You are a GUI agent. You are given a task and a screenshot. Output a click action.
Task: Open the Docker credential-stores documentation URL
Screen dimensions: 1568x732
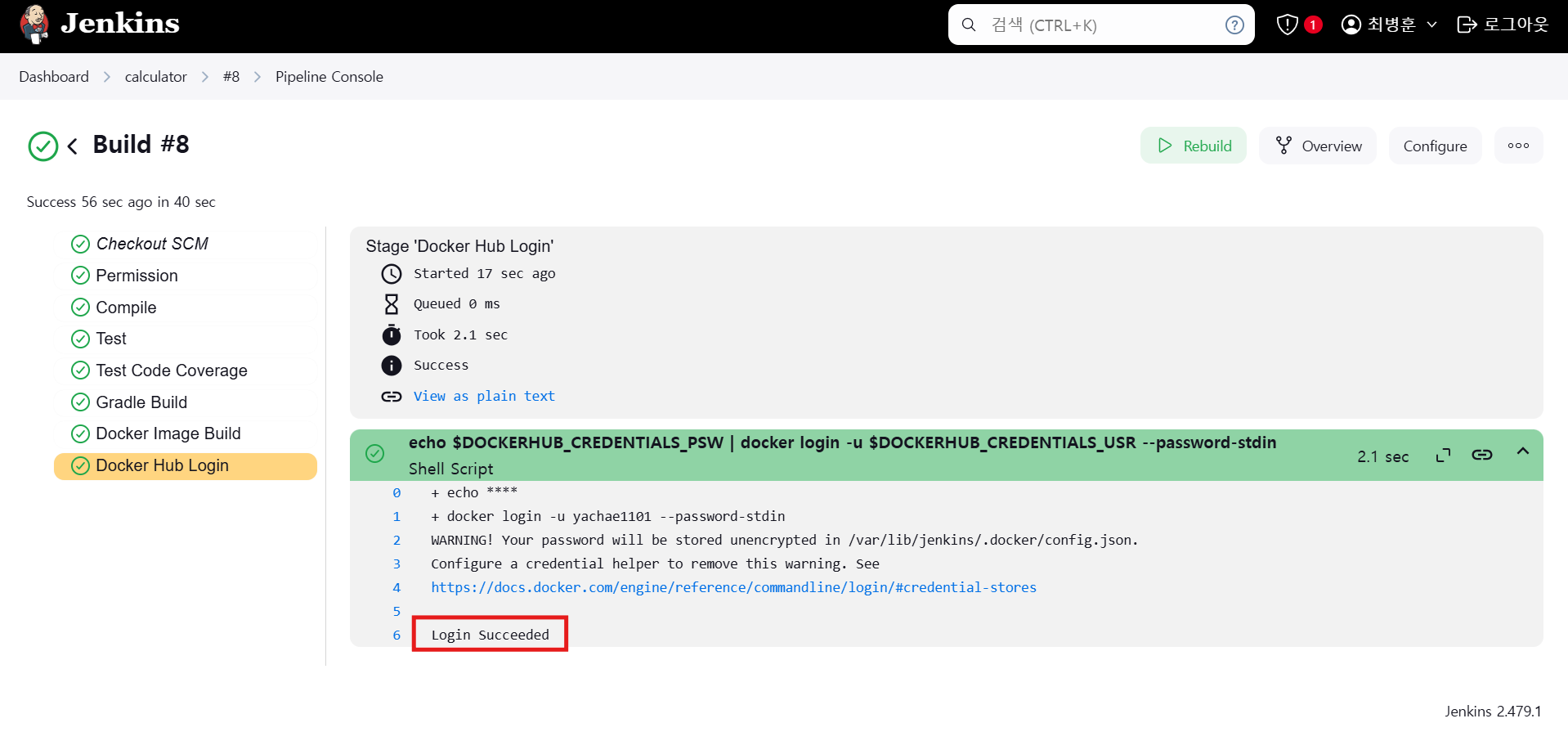pyautogui.click(x=733, y=587)
